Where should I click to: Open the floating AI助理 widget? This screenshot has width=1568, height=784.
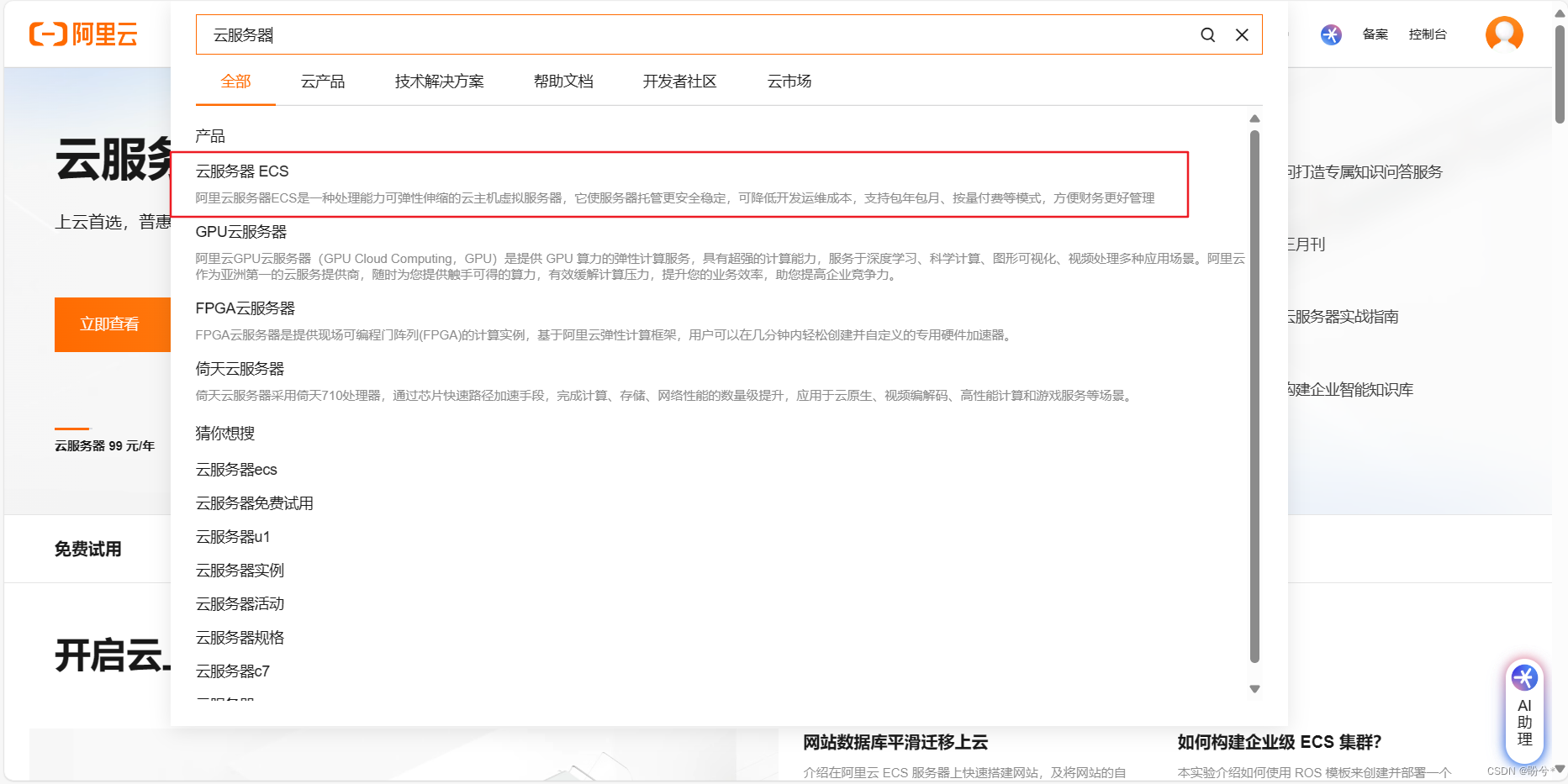(x=1524, y=711)
